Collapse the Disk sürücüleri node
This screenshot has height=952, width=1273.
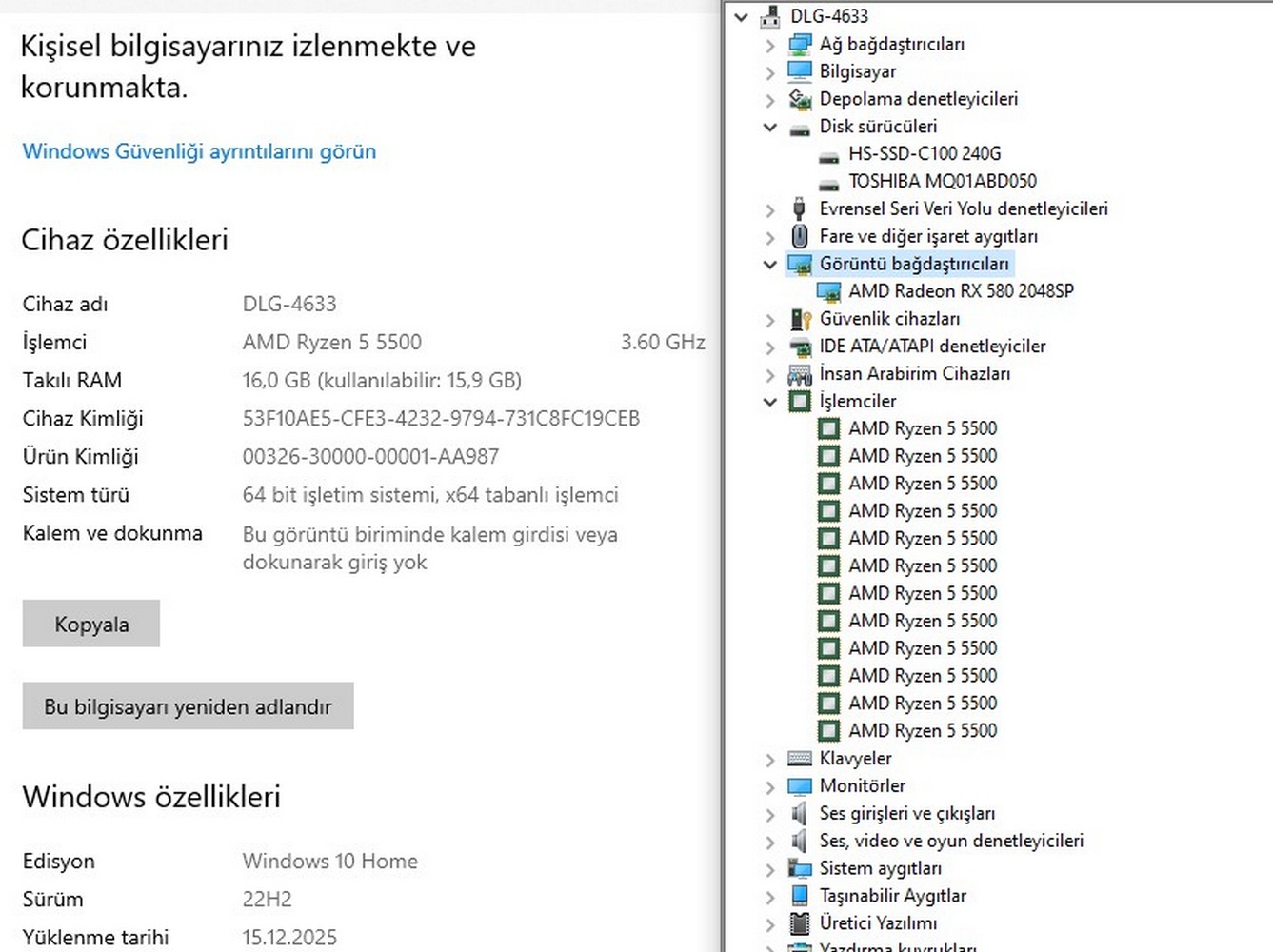click(x=770, y=127)
